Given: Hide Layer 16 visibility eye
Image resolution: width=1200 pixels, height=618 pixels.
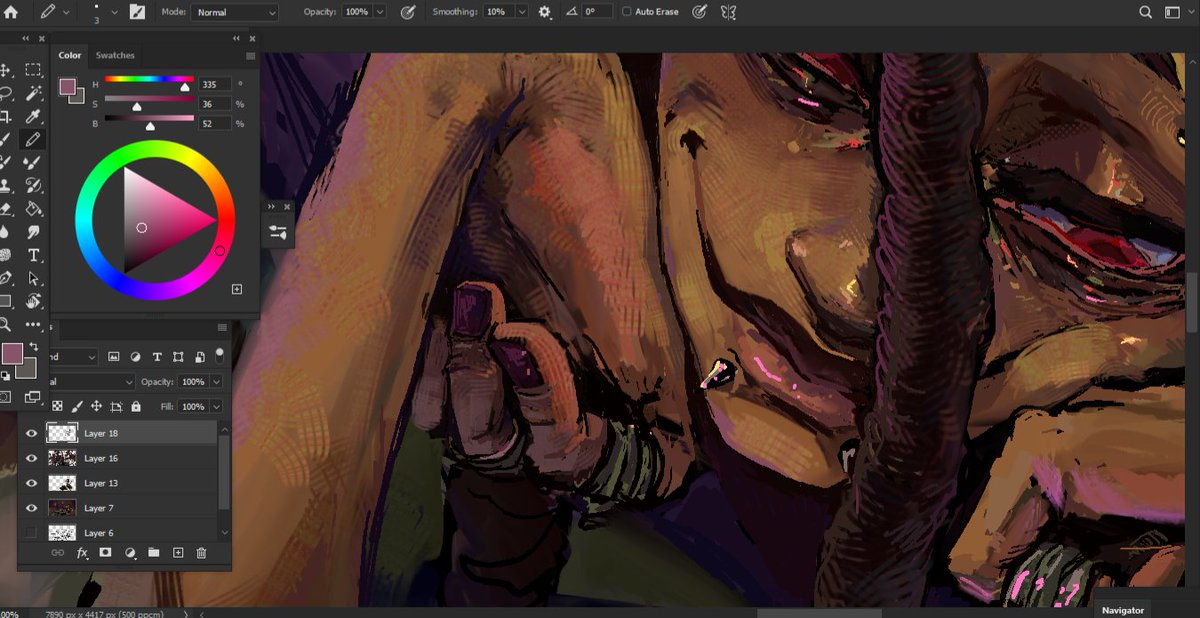Looking at the screenshot, I should 31,458.
